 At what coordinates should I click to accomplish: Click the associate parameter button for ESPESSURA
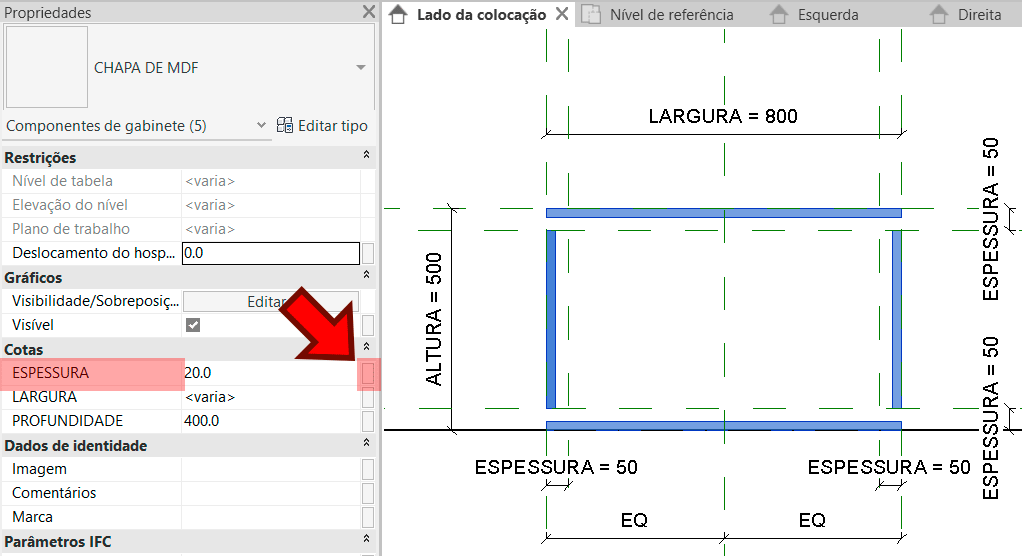[x=368, y=373]
